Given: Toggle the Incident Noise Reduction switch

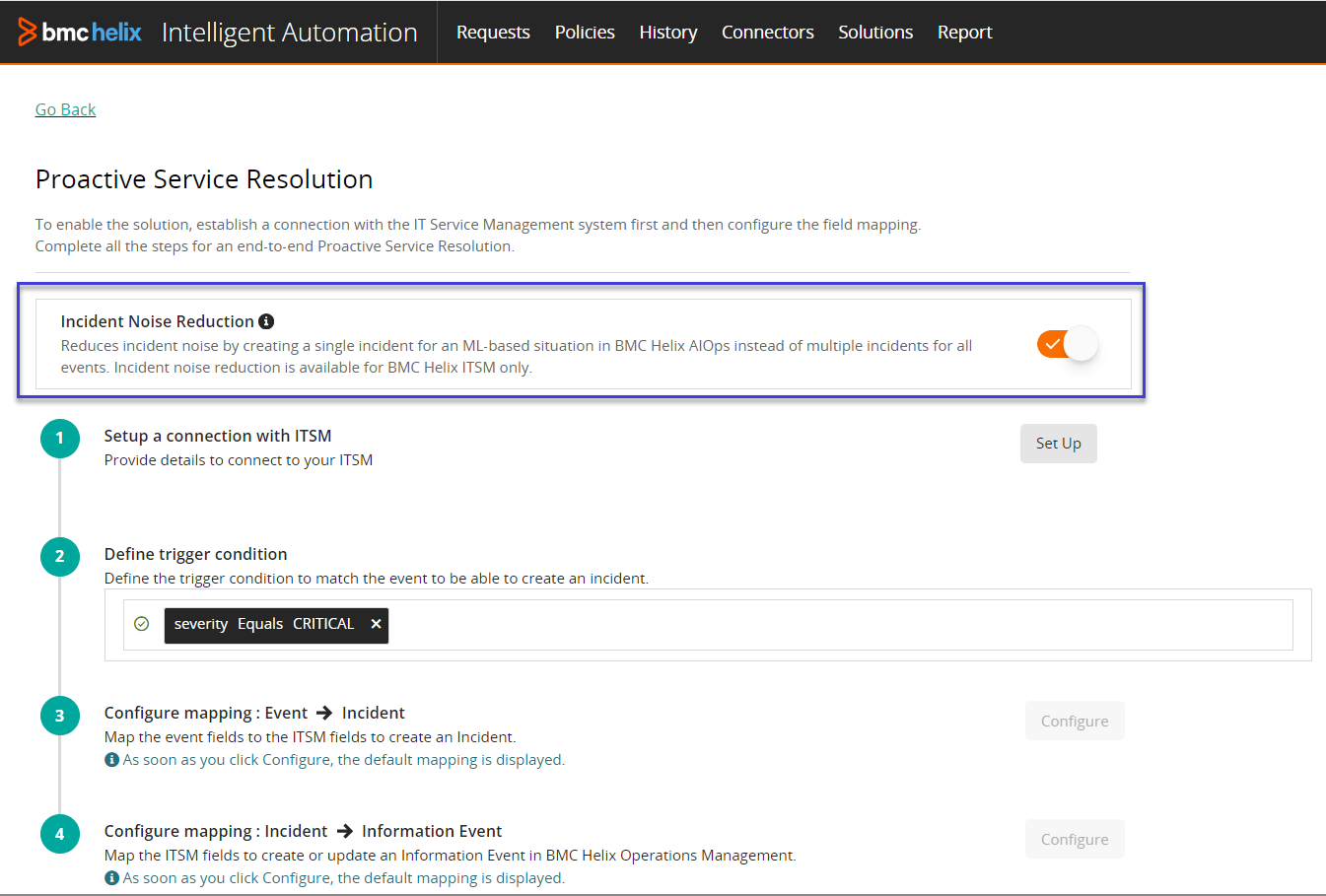Looking at the screenshot, I should click(x=1067, y=344).
